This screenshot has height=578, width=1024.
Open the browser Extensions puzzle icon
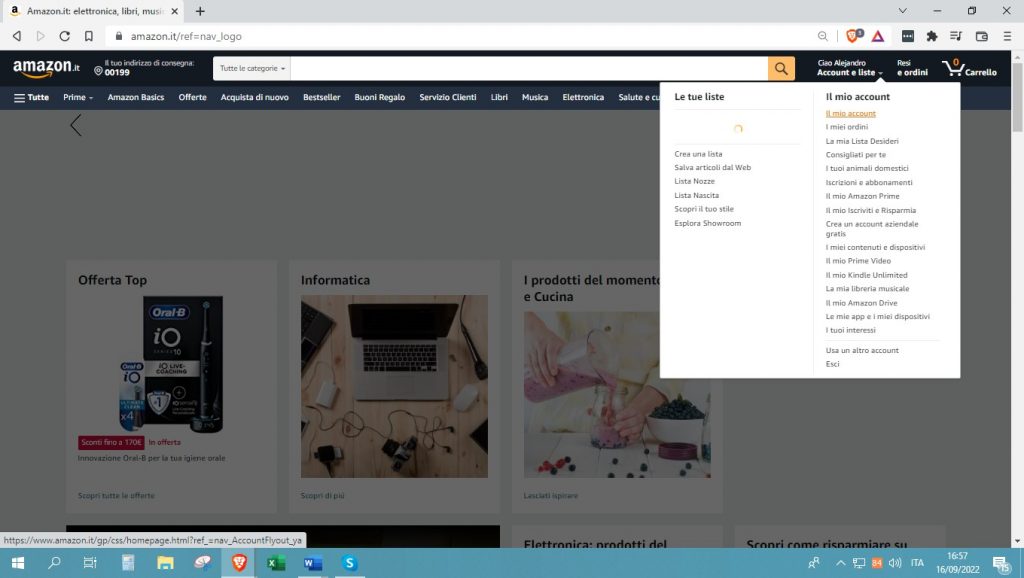pos(931,34)
